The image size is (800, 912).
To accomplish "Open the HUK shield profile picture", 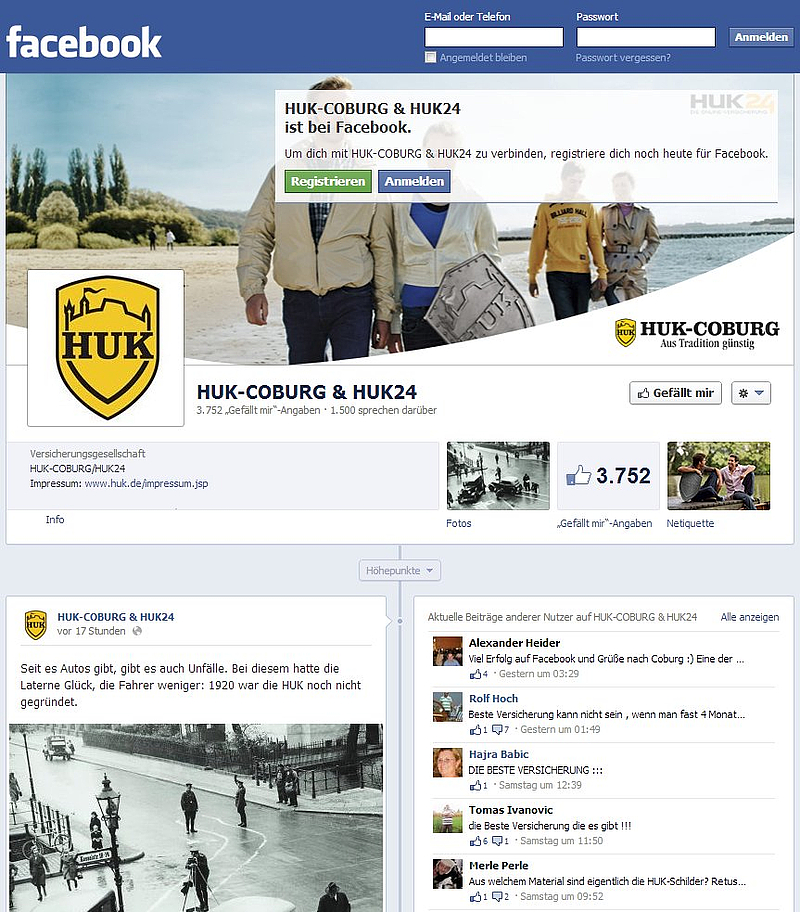I will [106, 348].
